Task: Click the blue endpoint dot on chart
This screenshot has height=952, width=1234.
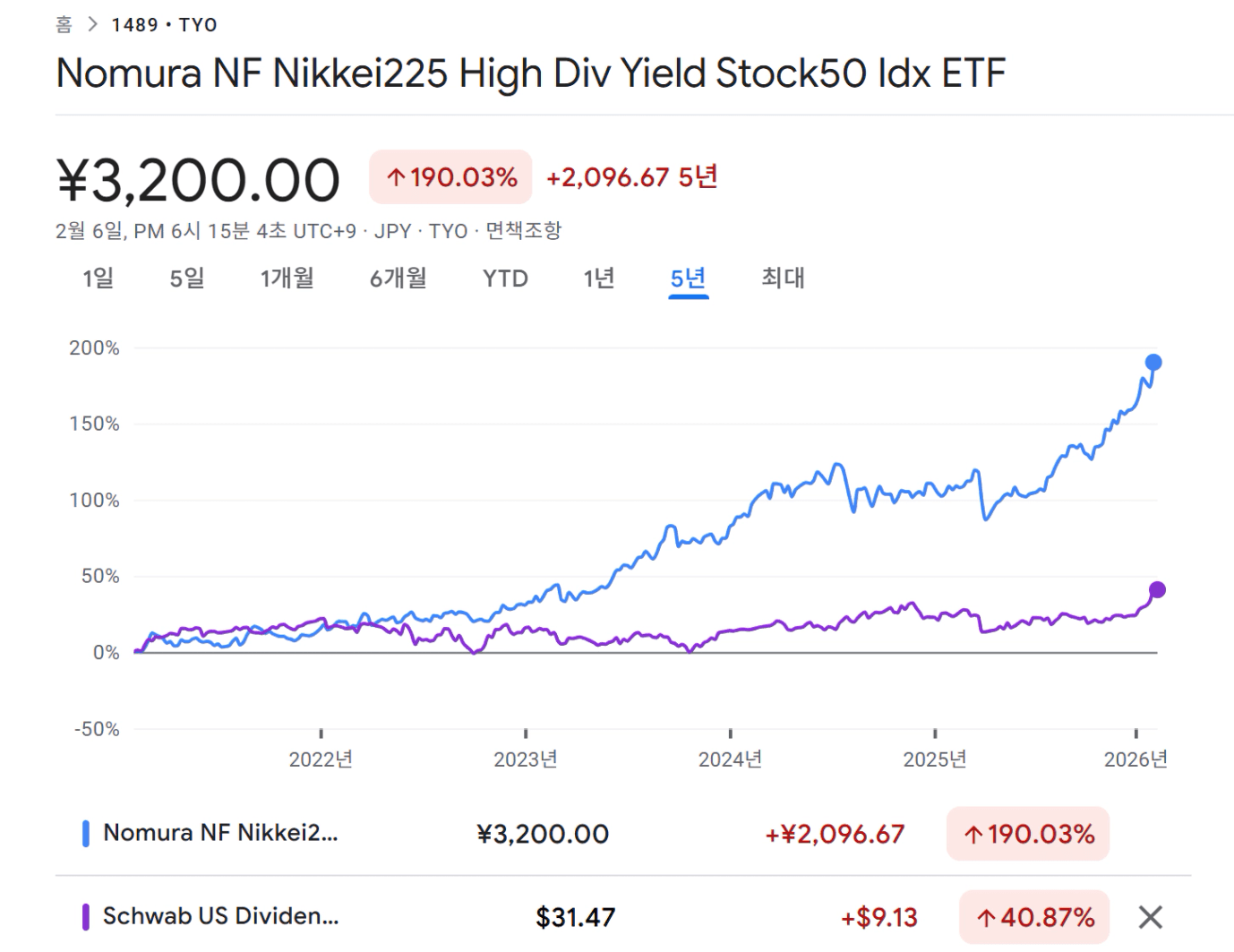Action: [1153, 363]
